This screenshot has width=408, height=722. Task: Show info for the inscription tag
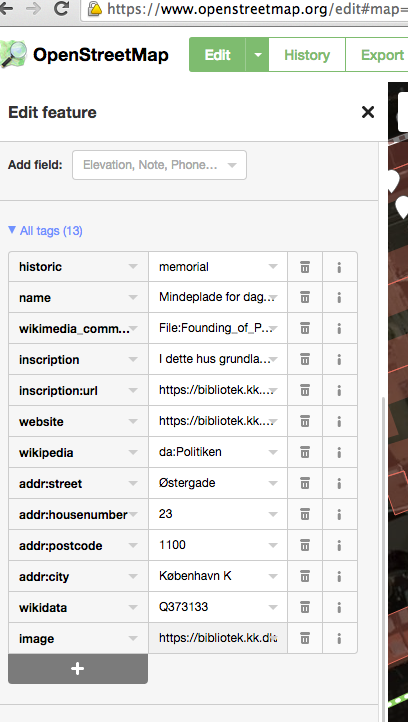339,359
